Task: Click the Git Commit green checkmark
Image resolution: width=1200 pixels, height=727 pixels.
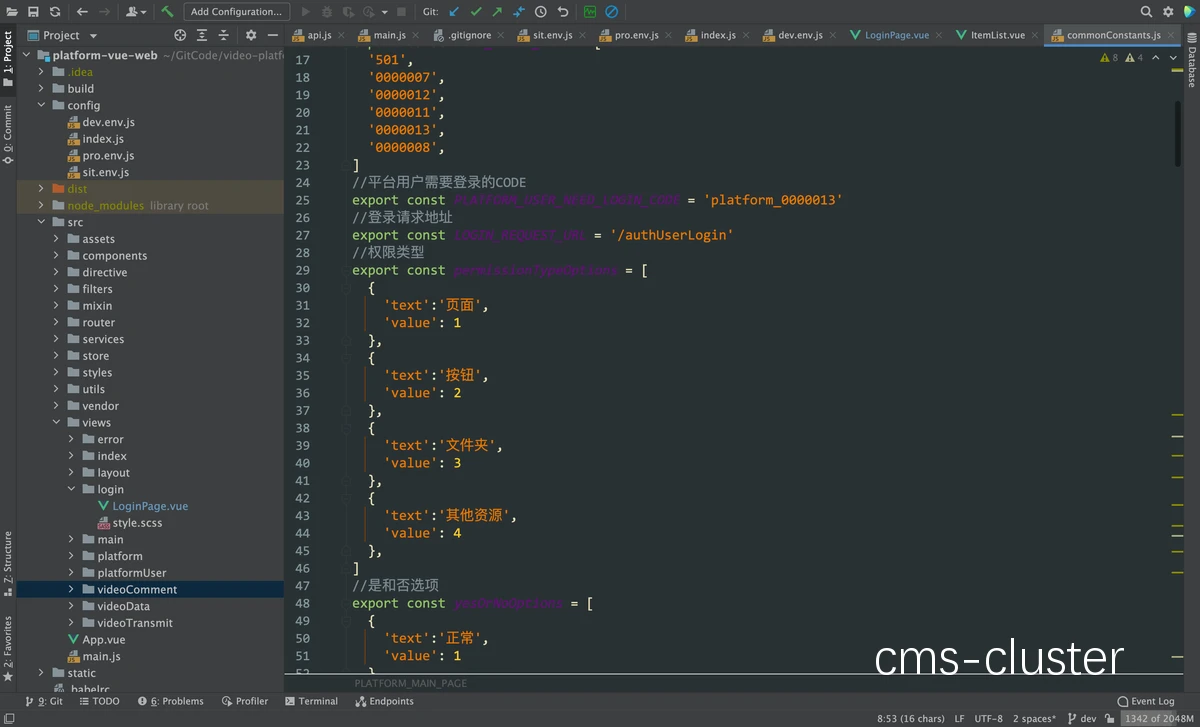Action: 476,12
